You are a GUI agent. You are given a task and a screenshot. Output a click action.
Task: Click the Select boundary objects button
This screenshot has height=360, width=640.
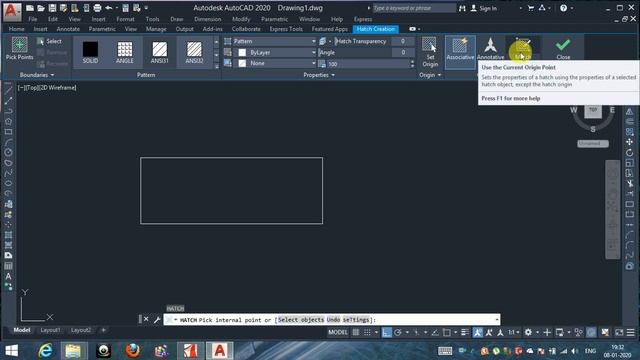[x=49, y=41]
